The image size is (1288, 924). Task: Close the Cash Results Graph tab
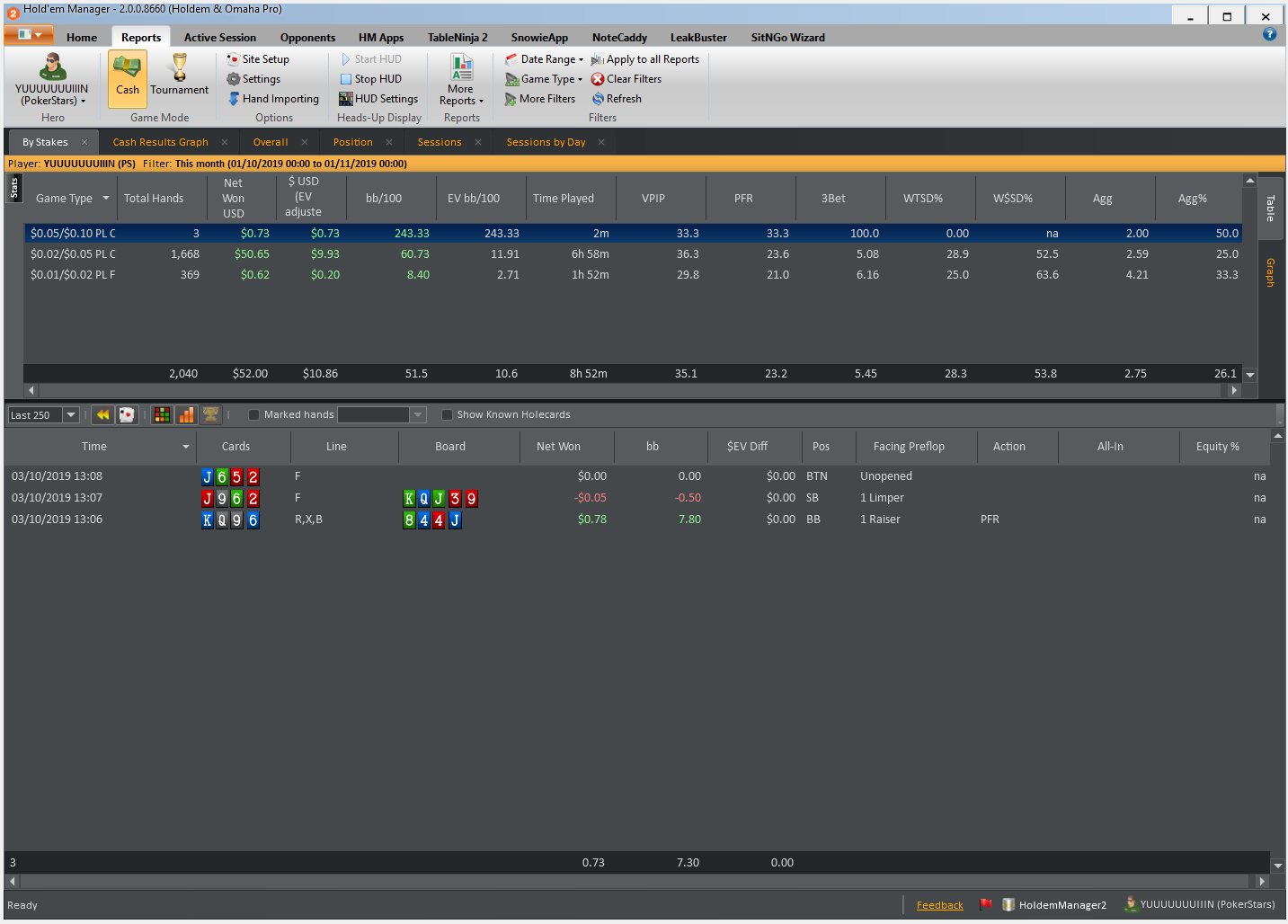coord(225,142)
